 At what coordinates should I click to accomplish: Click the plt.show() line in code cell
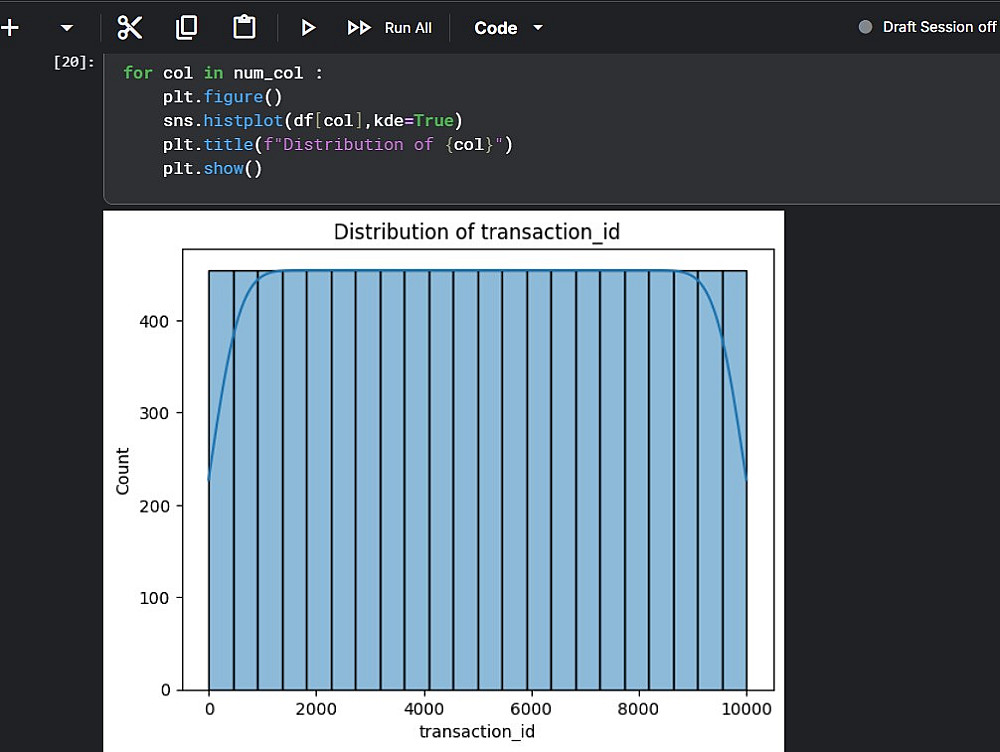[212, 169]
